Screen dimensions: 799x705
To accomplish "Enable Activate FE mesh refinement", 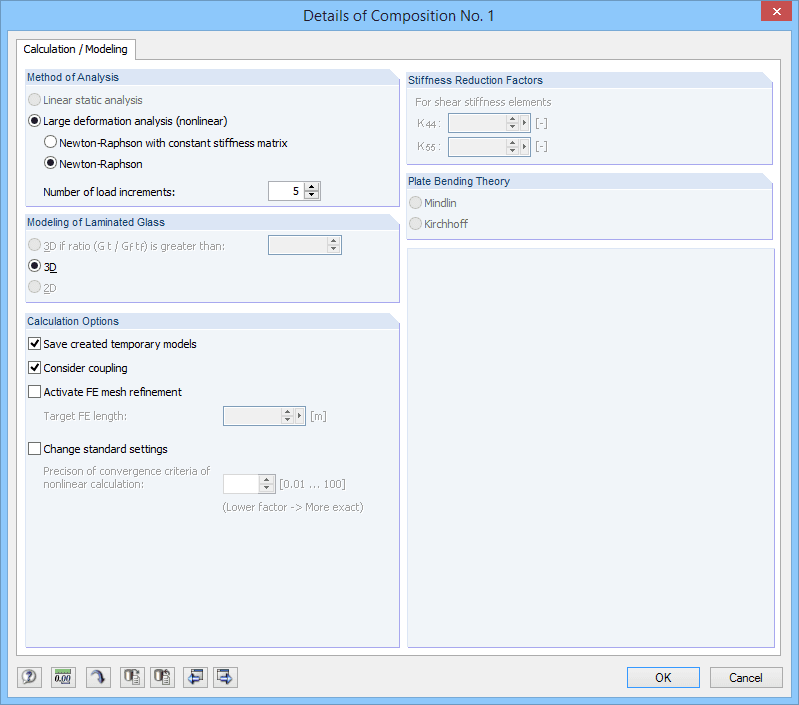I will pos(35,392).
